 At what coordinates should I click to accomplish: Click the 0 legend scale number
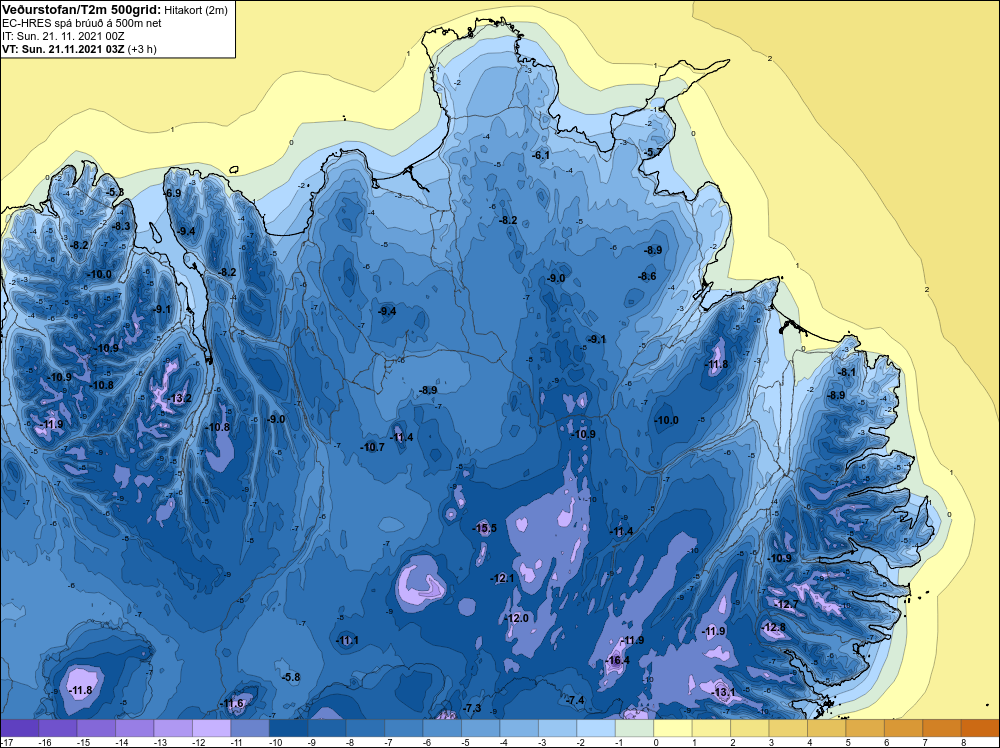pyautogui.click(x=656, y=742)
